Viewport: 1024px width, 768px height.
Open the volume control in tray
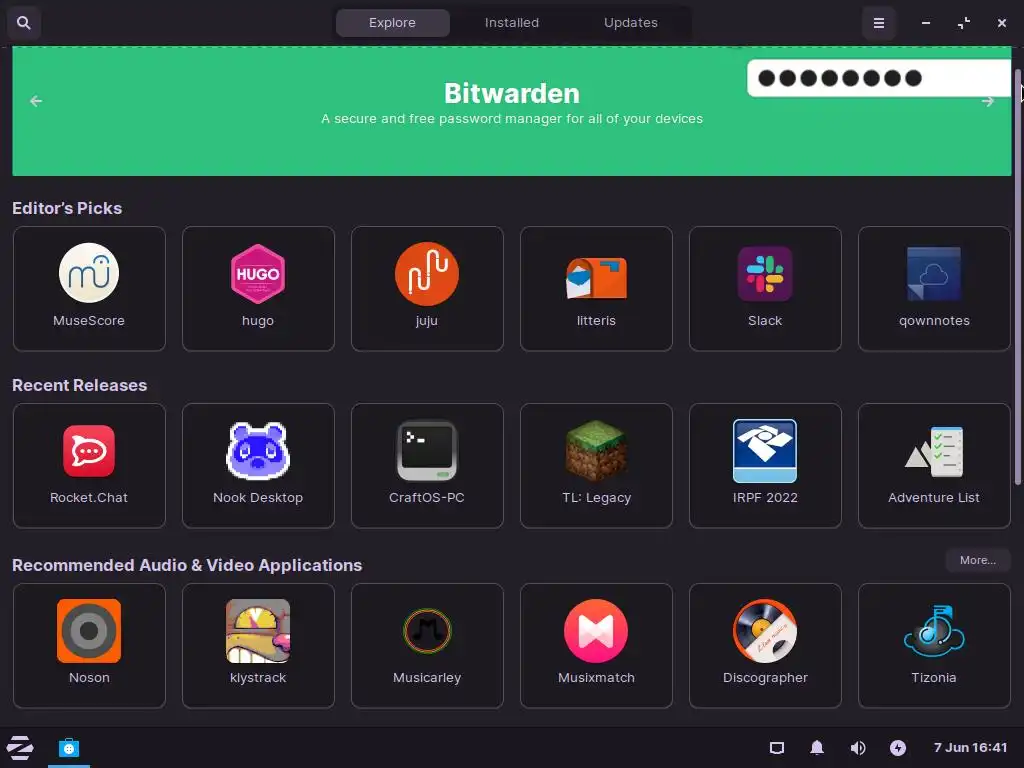pyautogui.click(x=857, y=748)
